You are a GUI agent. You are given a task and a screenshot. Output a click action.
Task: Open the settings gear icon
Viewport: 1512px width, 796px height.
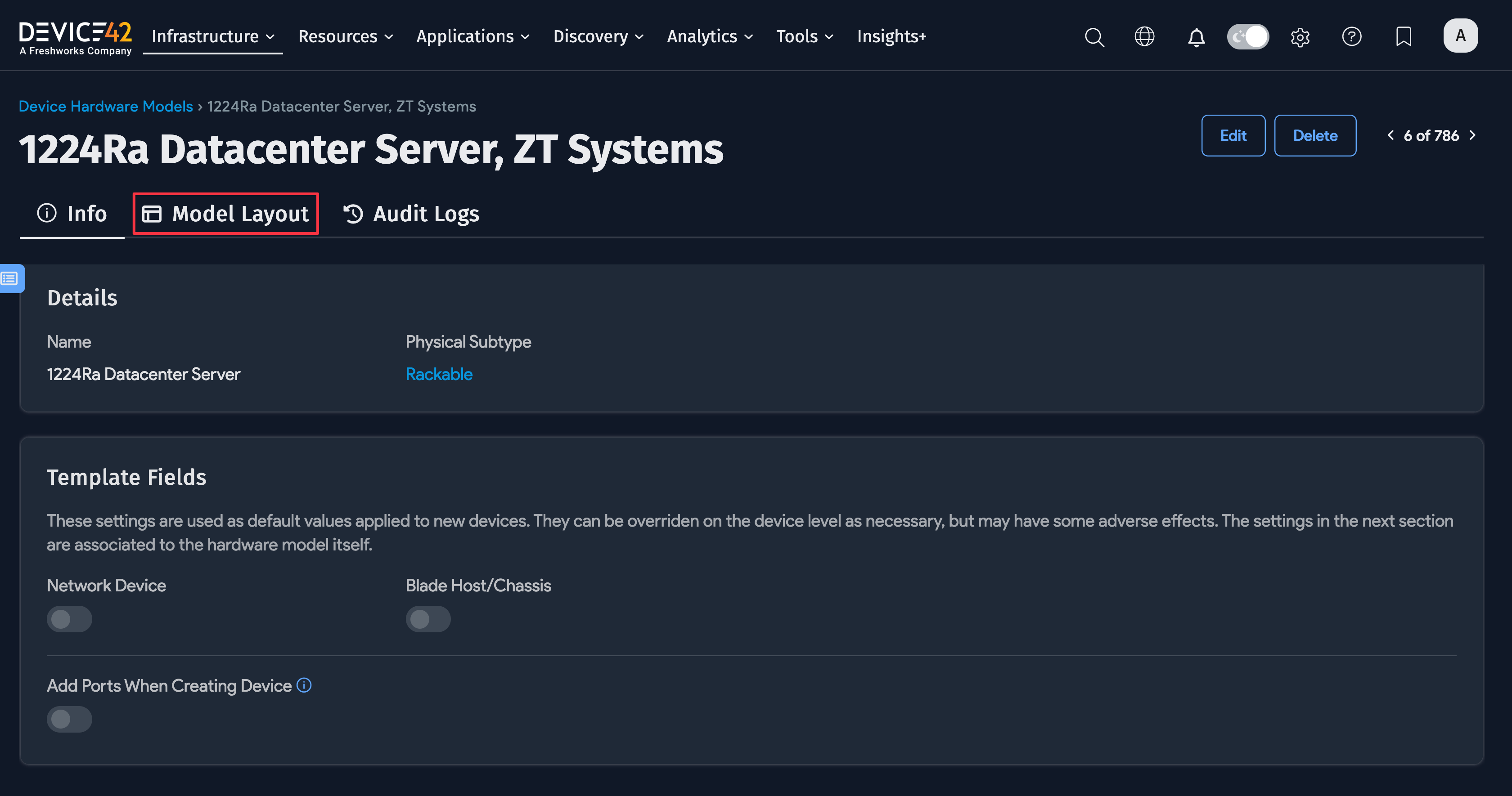tap(1300, 37)
